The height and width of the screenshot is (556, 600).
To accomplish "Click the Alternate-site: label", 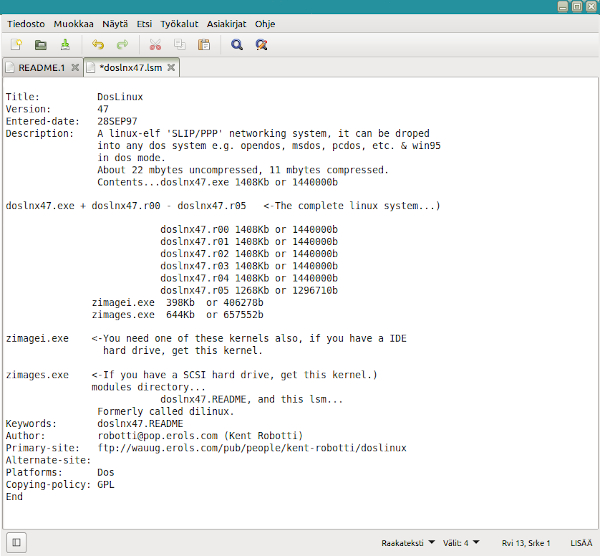I will [x=48, y=460].
